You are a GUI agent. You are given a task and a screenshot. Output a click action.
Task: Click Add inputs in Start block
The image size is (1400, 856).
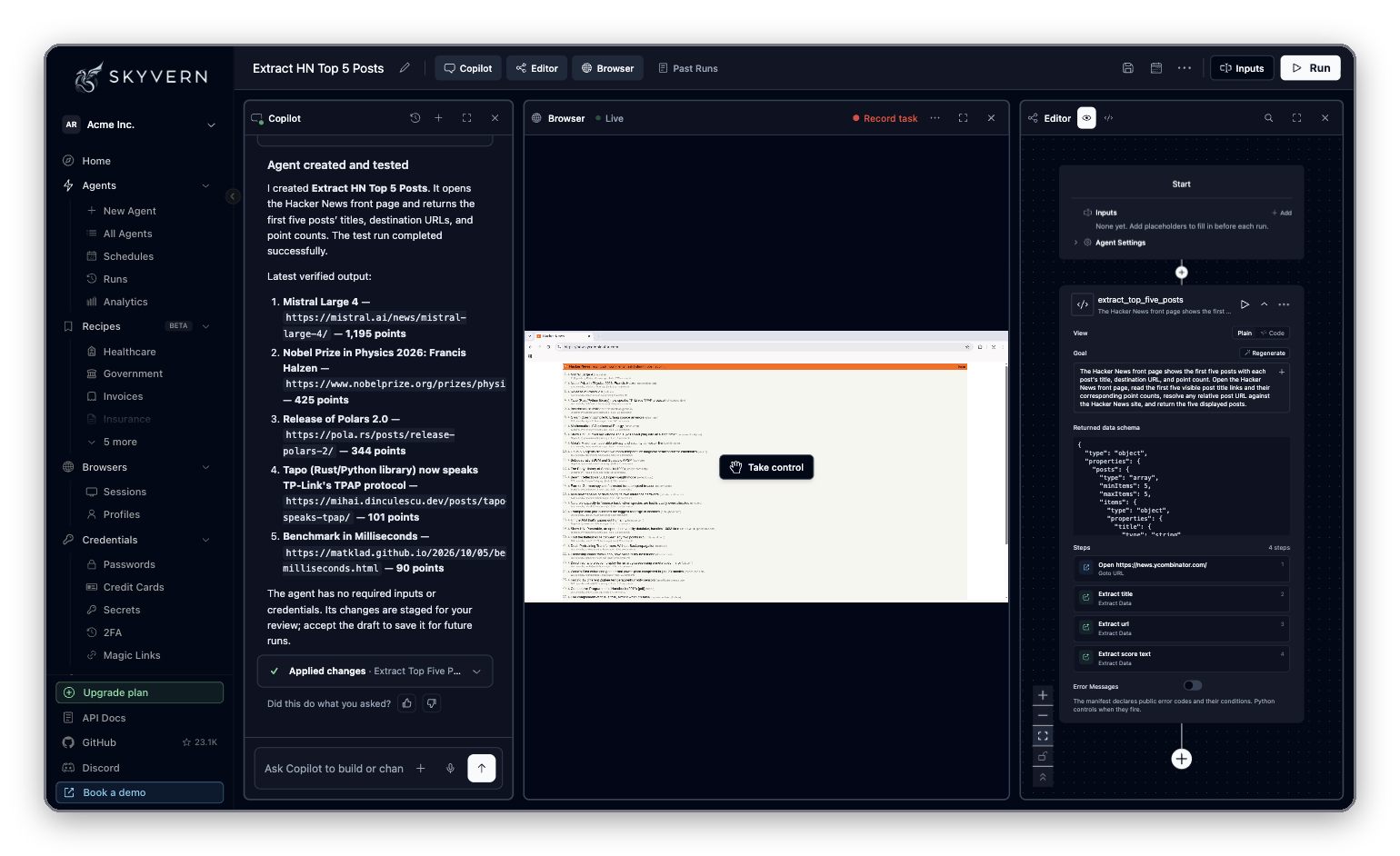(x=1282, y=213)
